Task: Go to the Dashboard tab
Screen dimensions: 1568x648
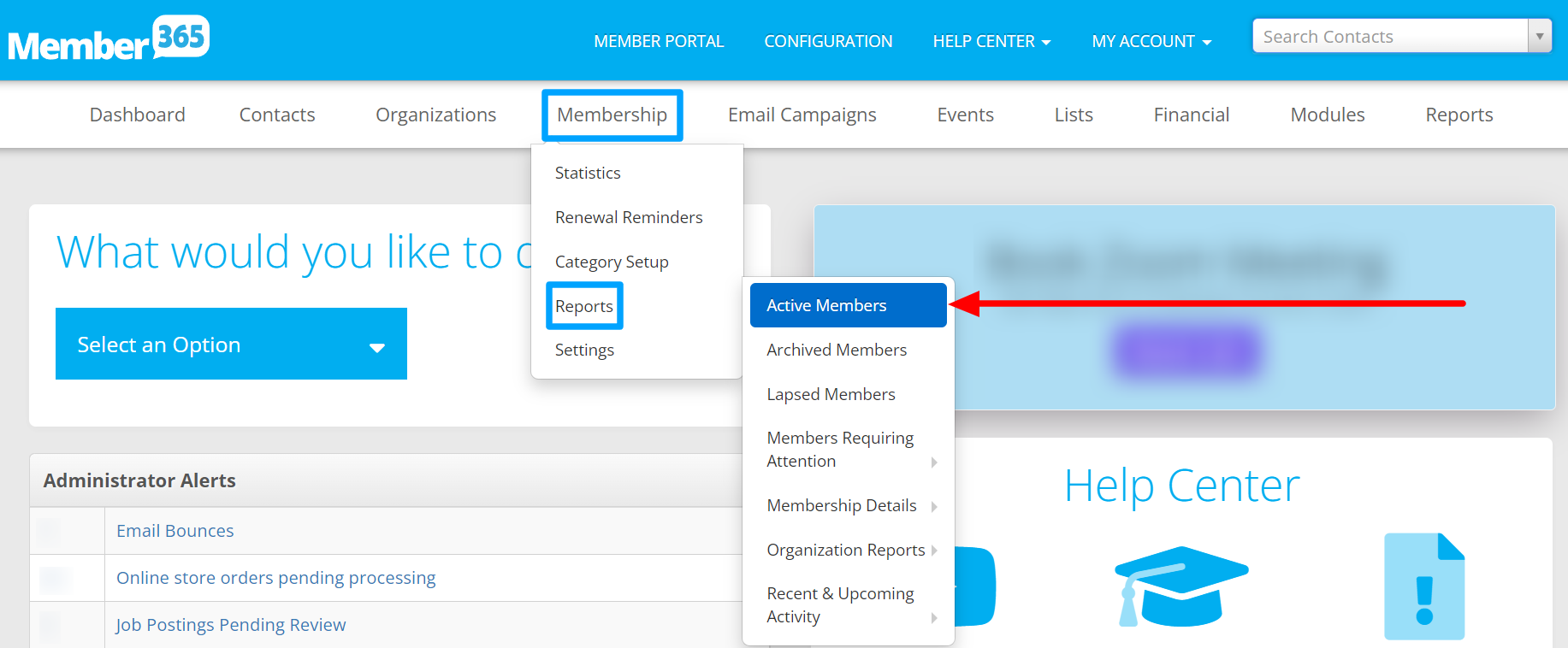Action: [137, 115]
